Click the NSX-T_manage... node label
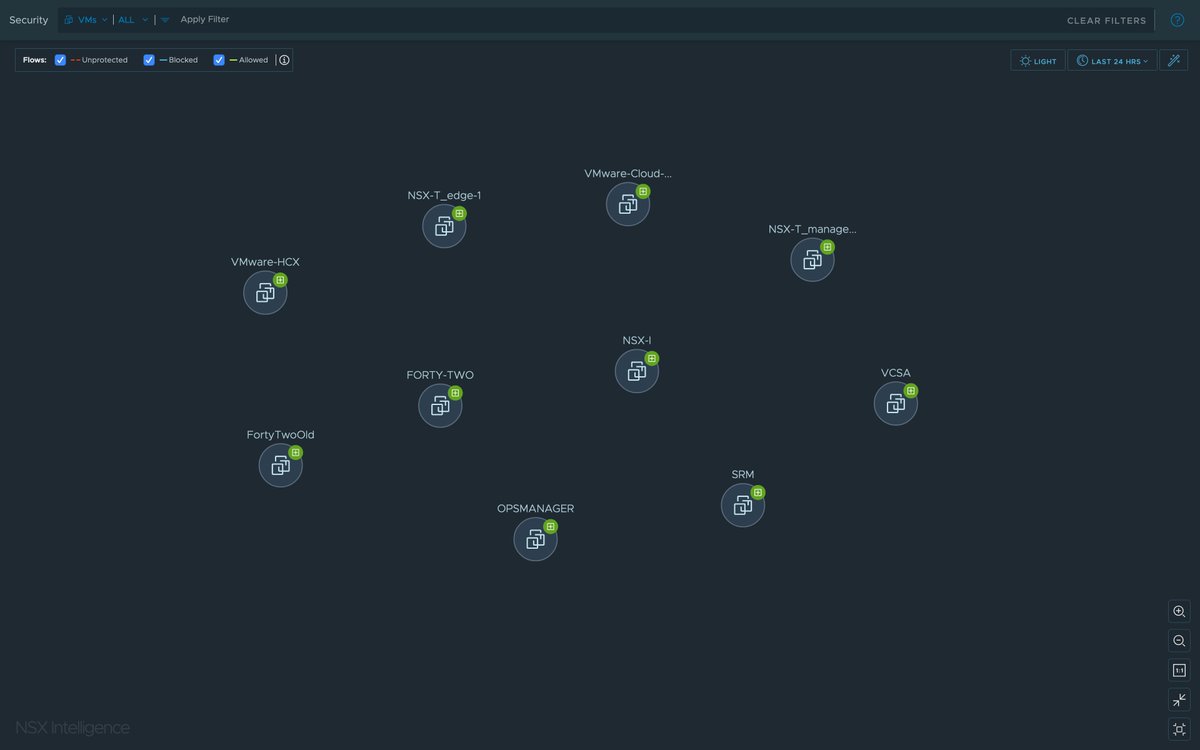Viewport: 1200px width, 750px height. coord(812,229)
